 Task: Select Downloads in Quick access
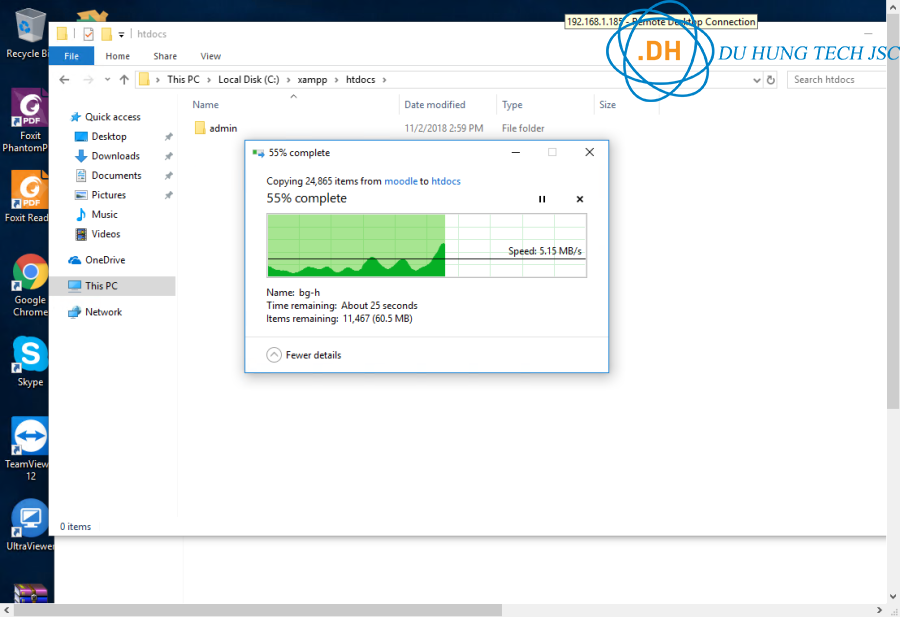[115, 156]
